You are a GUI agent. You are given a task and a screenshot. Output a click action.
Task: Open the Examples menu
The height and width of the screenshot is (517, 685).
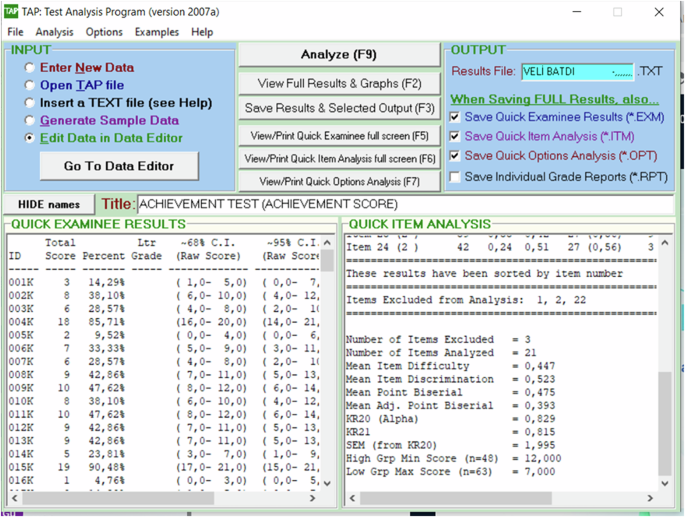pos(157,32)
